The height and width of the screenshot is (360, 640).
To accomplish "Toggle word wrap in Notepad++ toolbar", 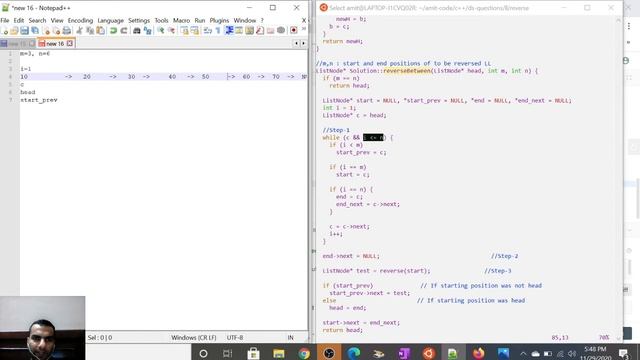I will (x=208, y=31).
